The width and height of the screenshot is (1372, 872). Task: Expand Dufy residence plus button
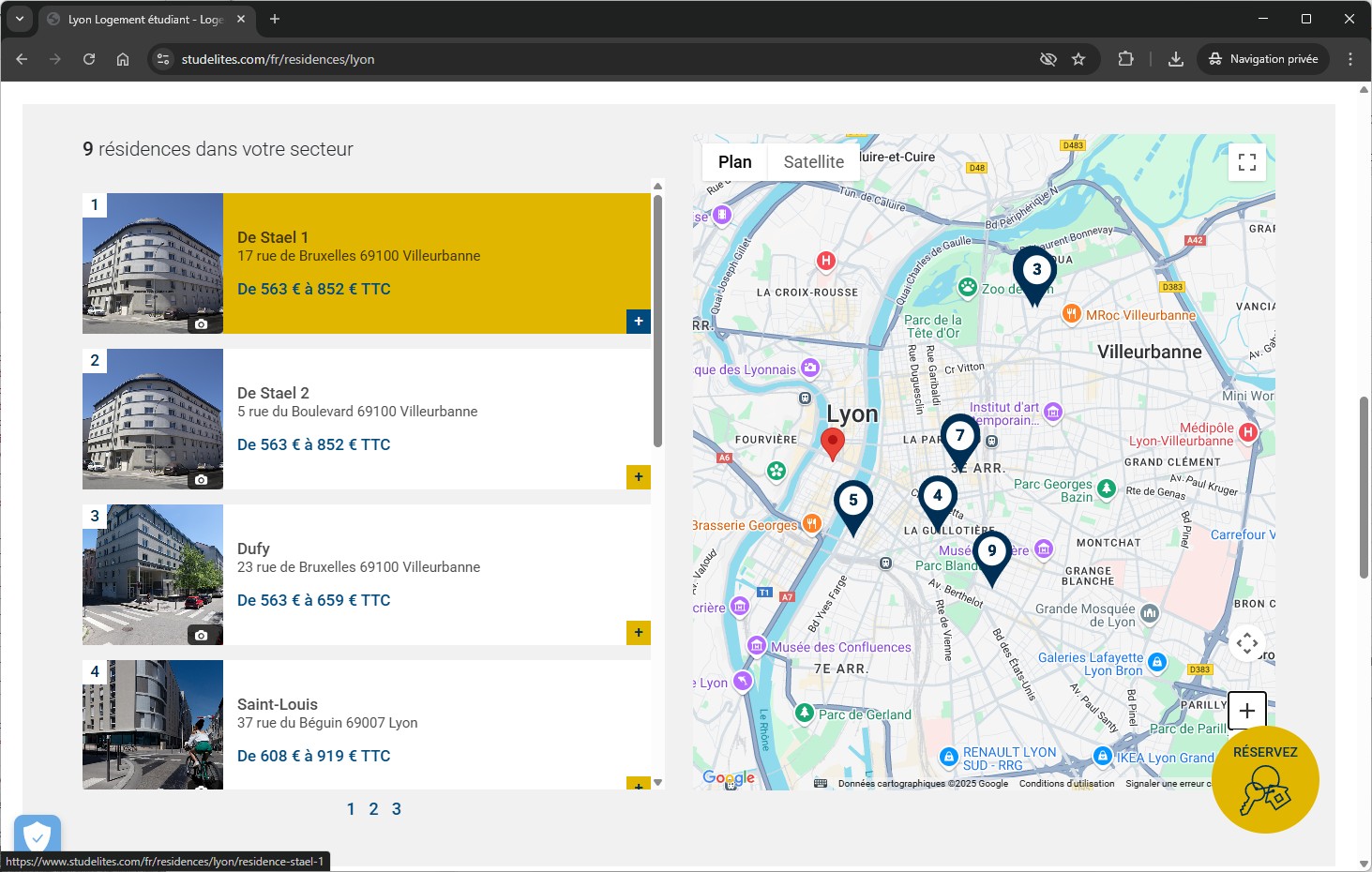click(x=639, y=632)
